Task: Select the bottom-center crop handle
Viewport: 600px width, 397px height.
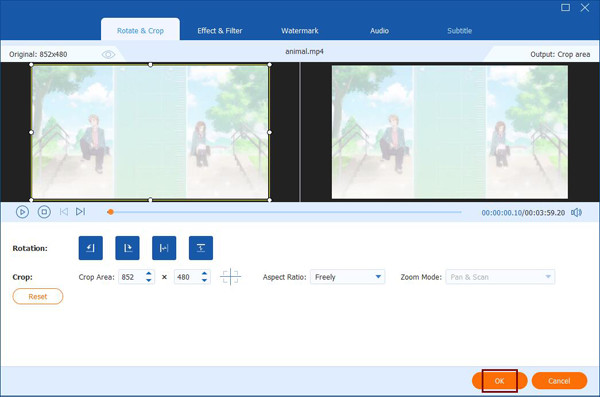Action: pos(150,200)
